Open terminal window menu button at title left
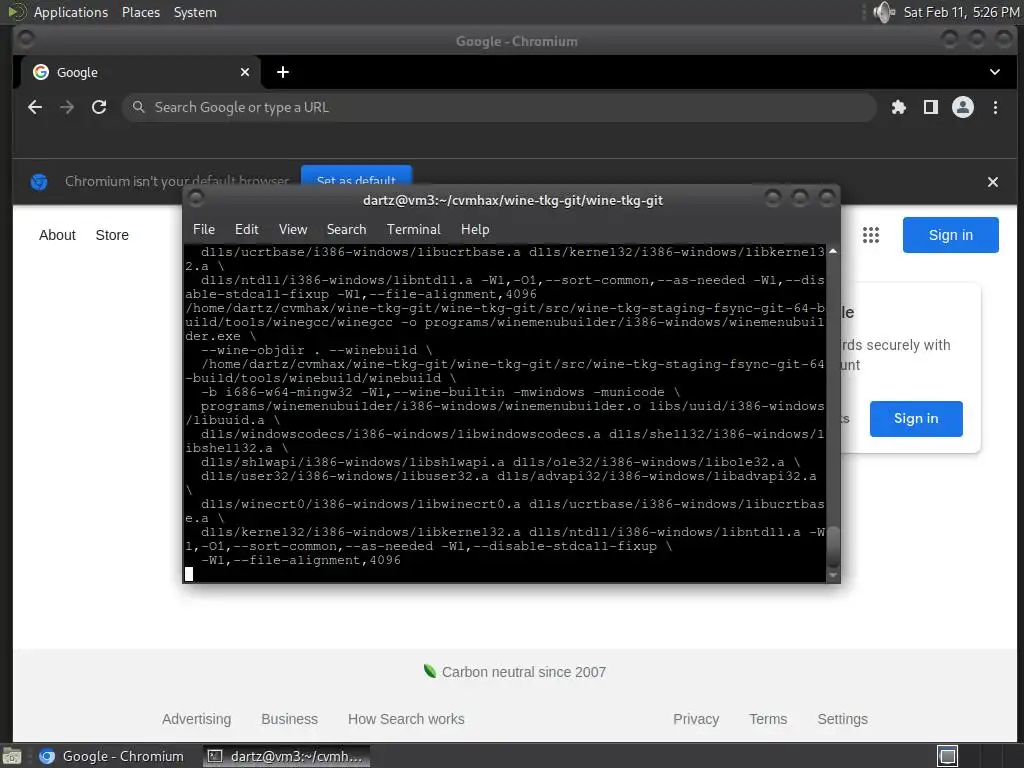 [x=196, y=198]
